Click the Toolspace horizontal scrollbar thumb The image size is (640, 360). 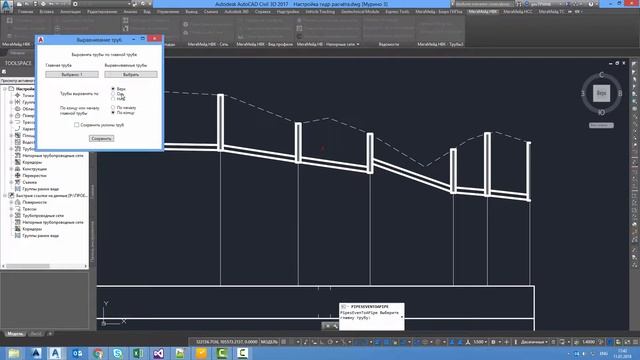[x=28, y=266]
